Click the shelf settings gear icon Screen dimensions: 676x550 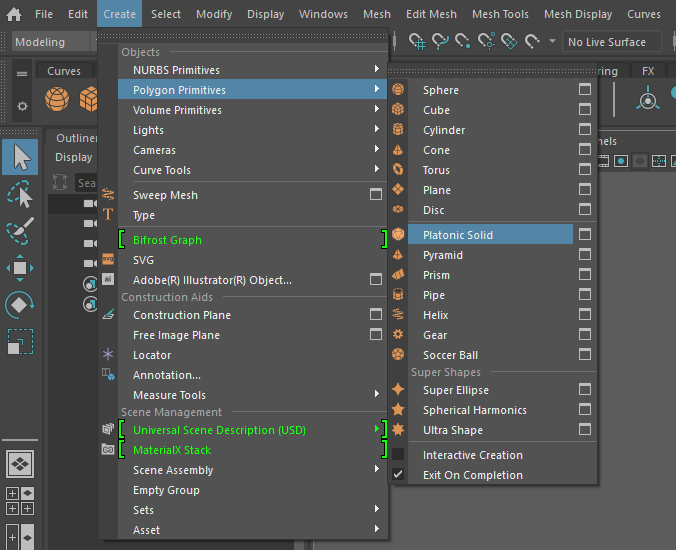22,106
